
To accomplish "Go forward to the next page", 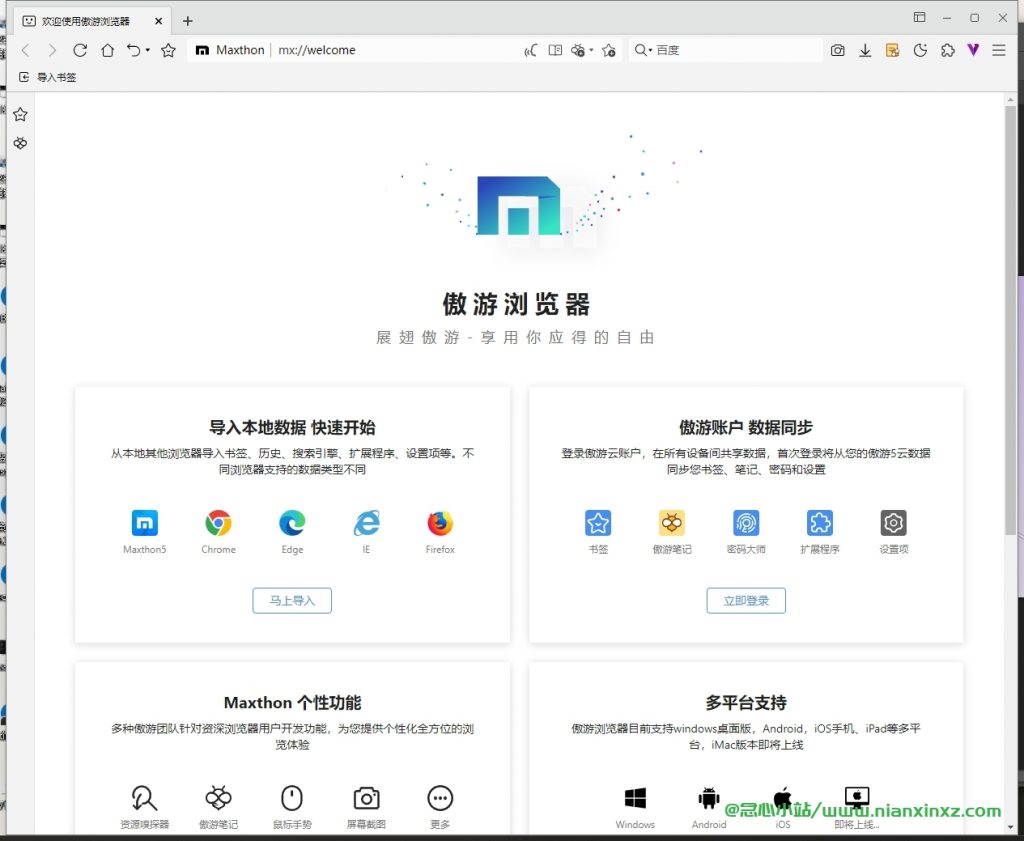I will (52, 50).
